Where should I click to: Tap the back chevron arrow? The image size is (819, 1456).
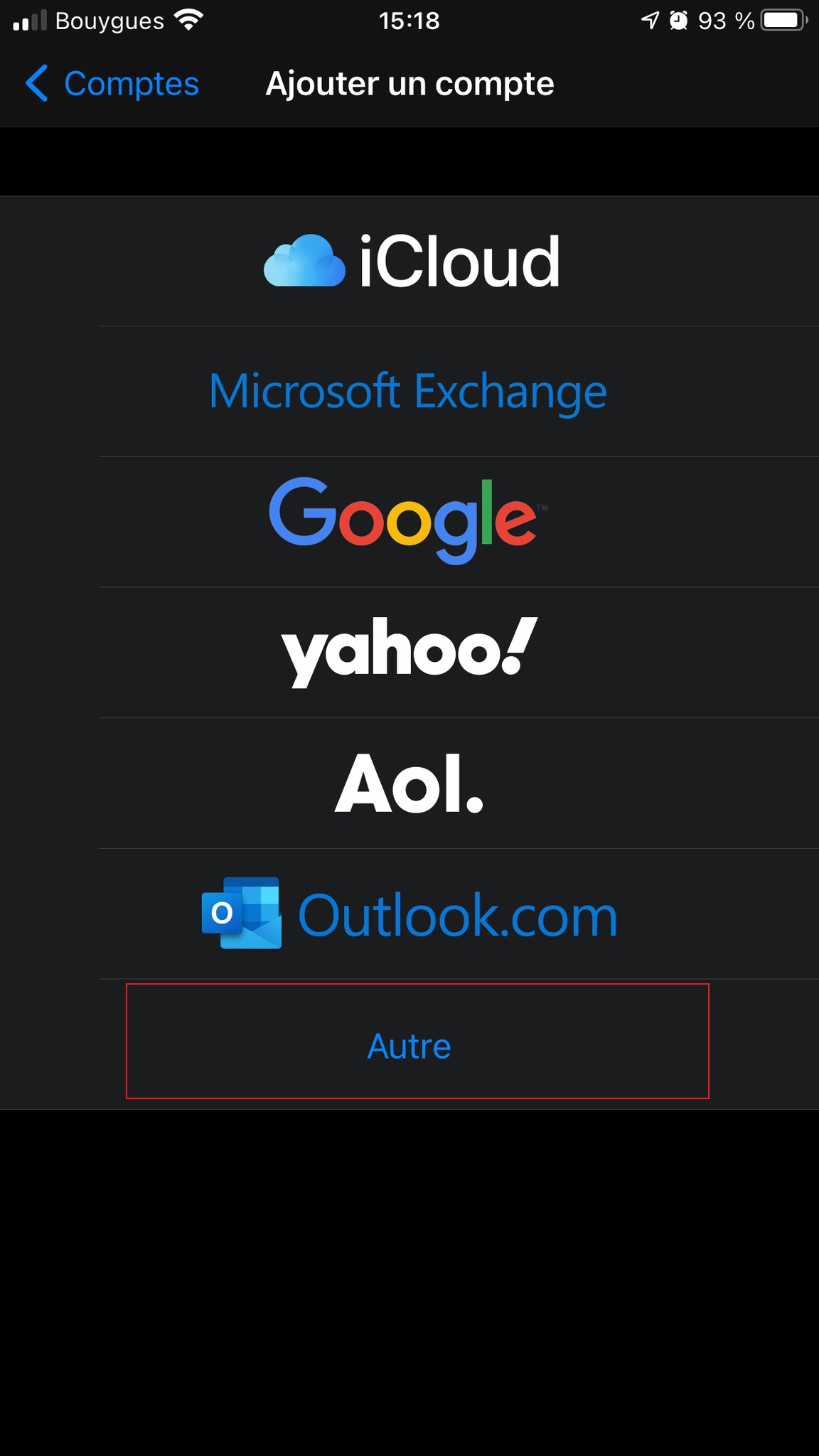37,83
